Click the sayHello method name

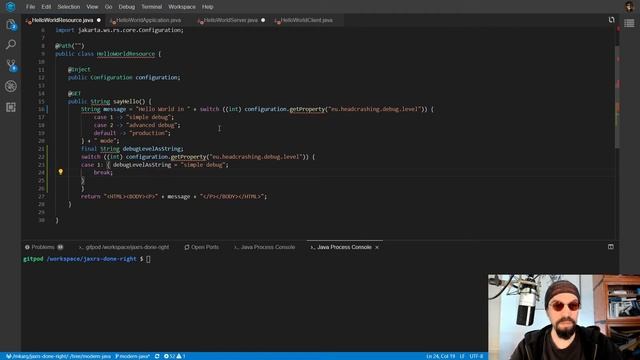tap(126, 102)
